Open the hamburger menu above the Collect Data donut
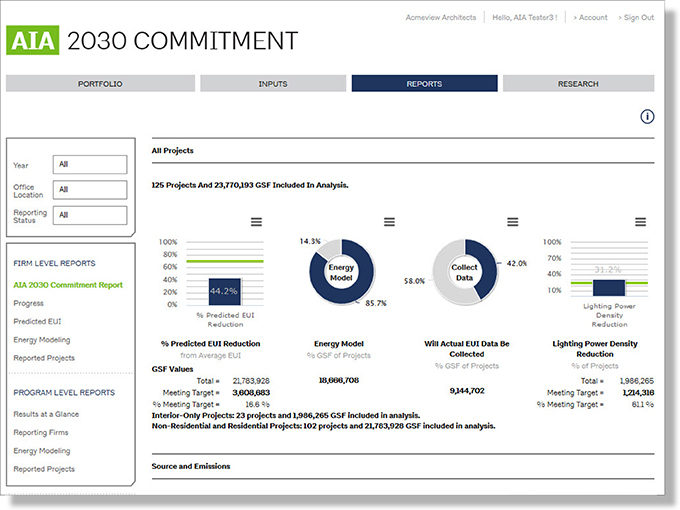The height and width of the screenshot is (510, 680). pos(513,222)
